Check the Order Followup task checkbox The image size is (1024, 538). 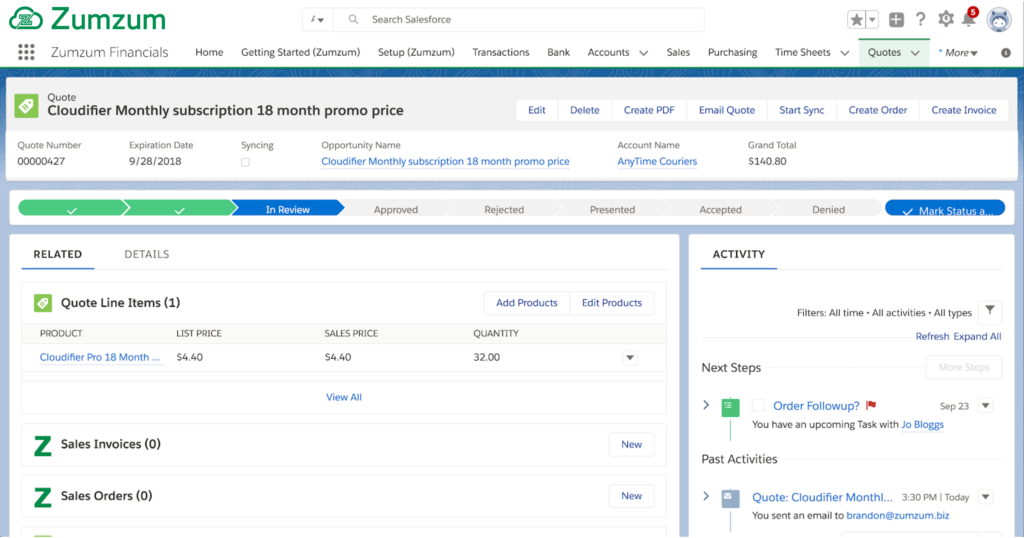(x=758, y=405)
